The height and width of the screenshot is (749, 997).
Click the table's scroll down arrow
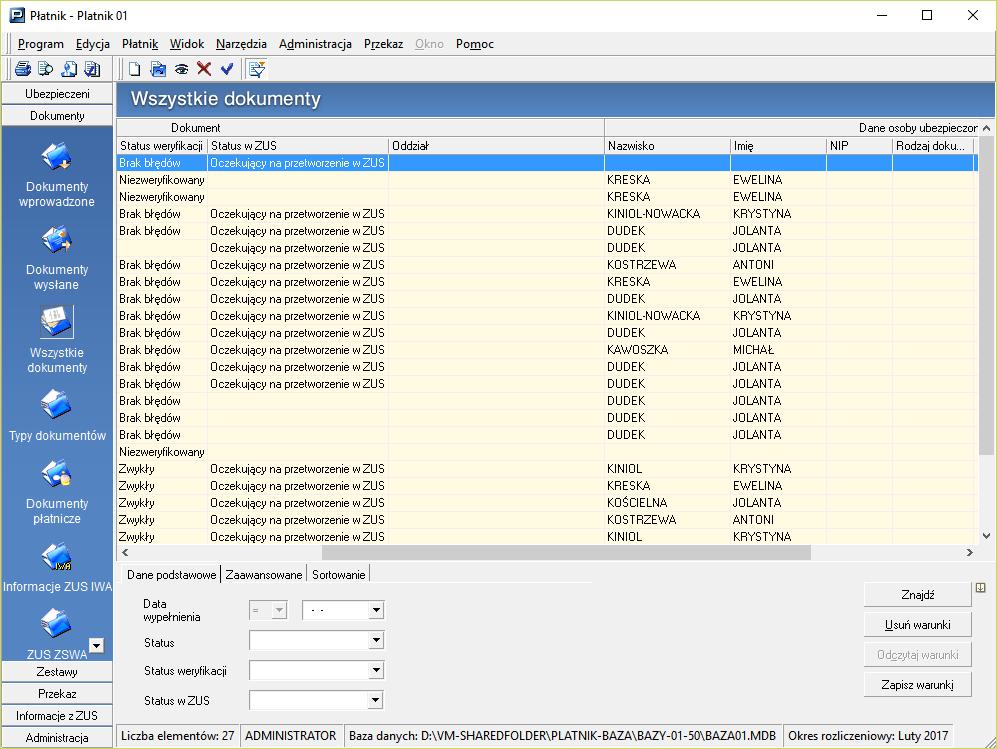pyautogui.click(x=986, y=536)
